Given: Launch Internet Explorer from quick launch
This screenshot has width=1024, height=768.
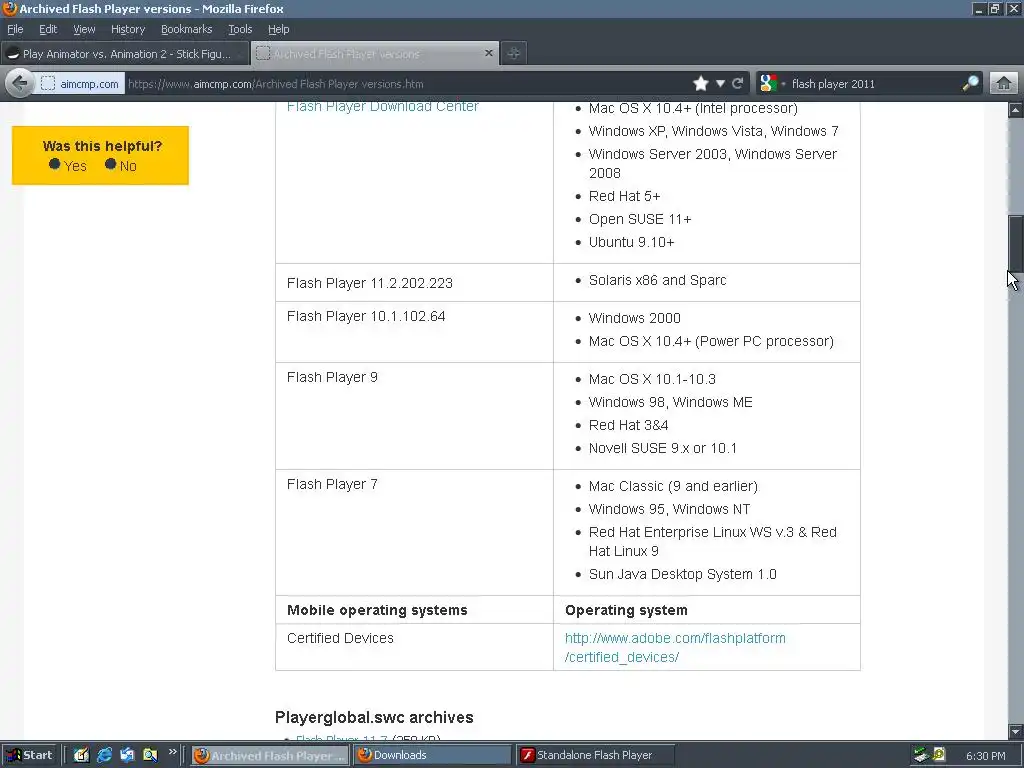Looking at the screenshot, I should point(104,755).
